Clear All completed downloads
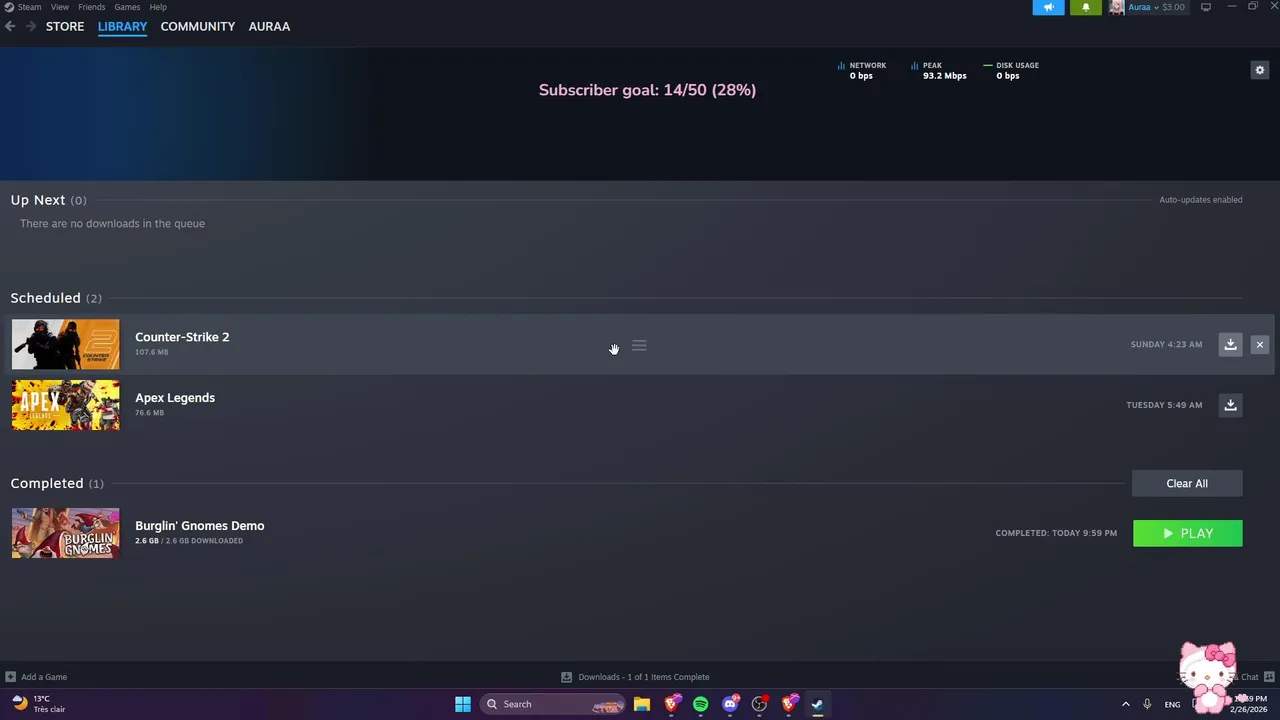 click(1187, 483)
